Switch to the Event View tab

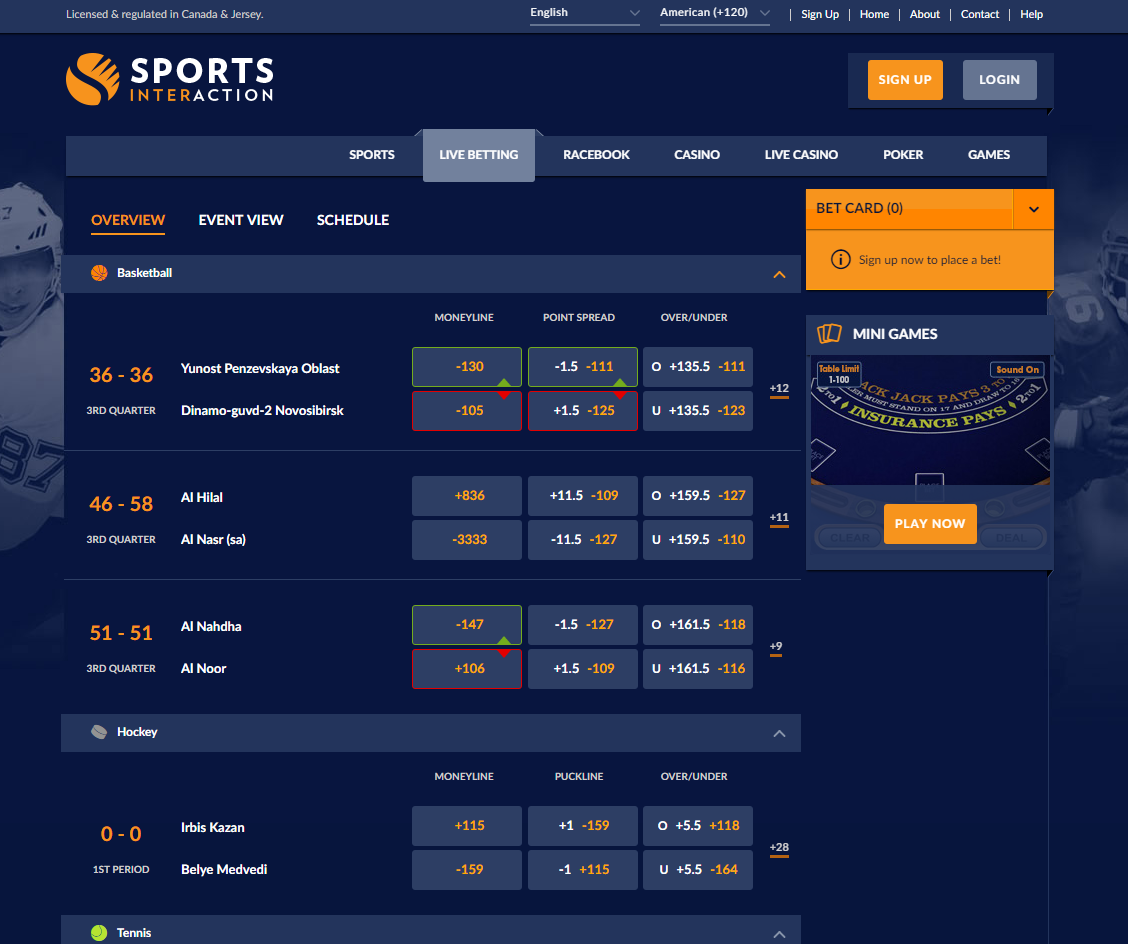(241, 220)
